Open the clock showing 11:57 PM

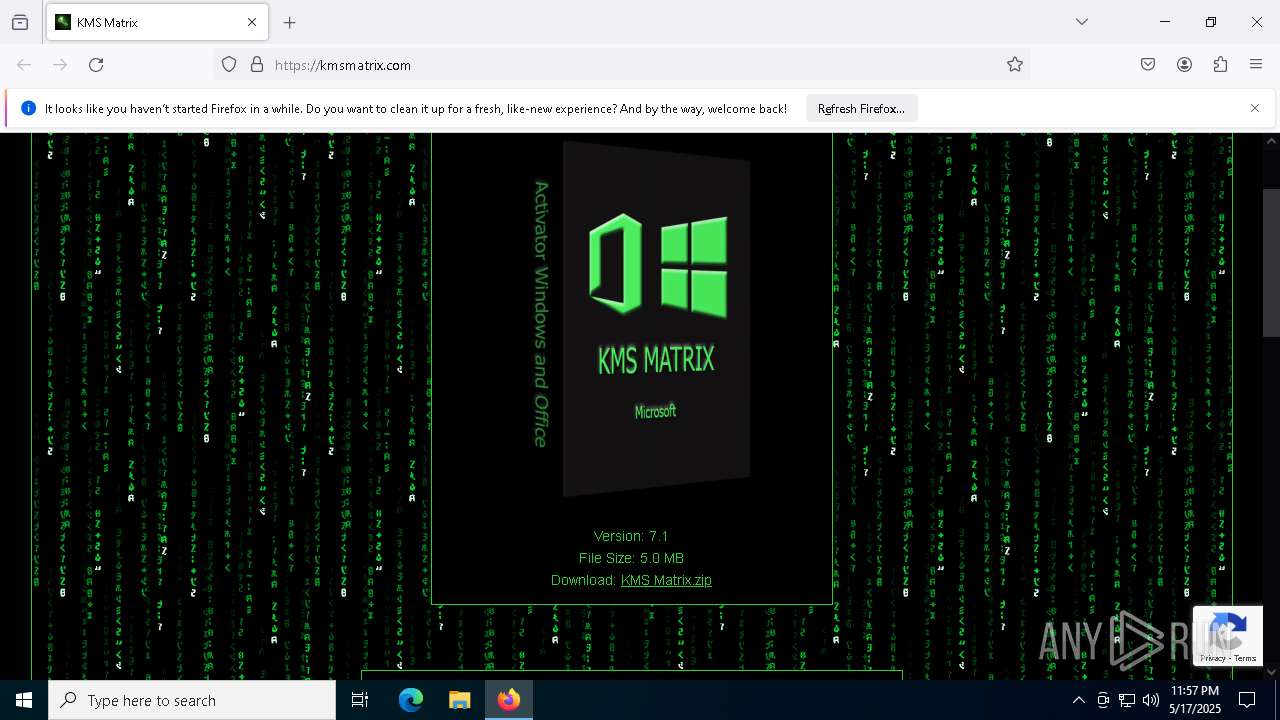(x=1195, y=700)
